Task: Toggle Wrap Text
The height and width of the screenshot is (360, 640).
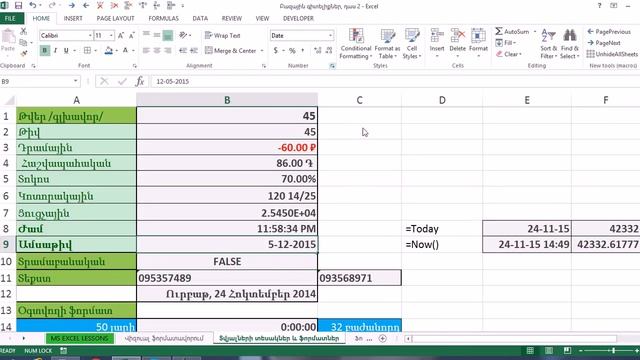Action: click(223, 36)
